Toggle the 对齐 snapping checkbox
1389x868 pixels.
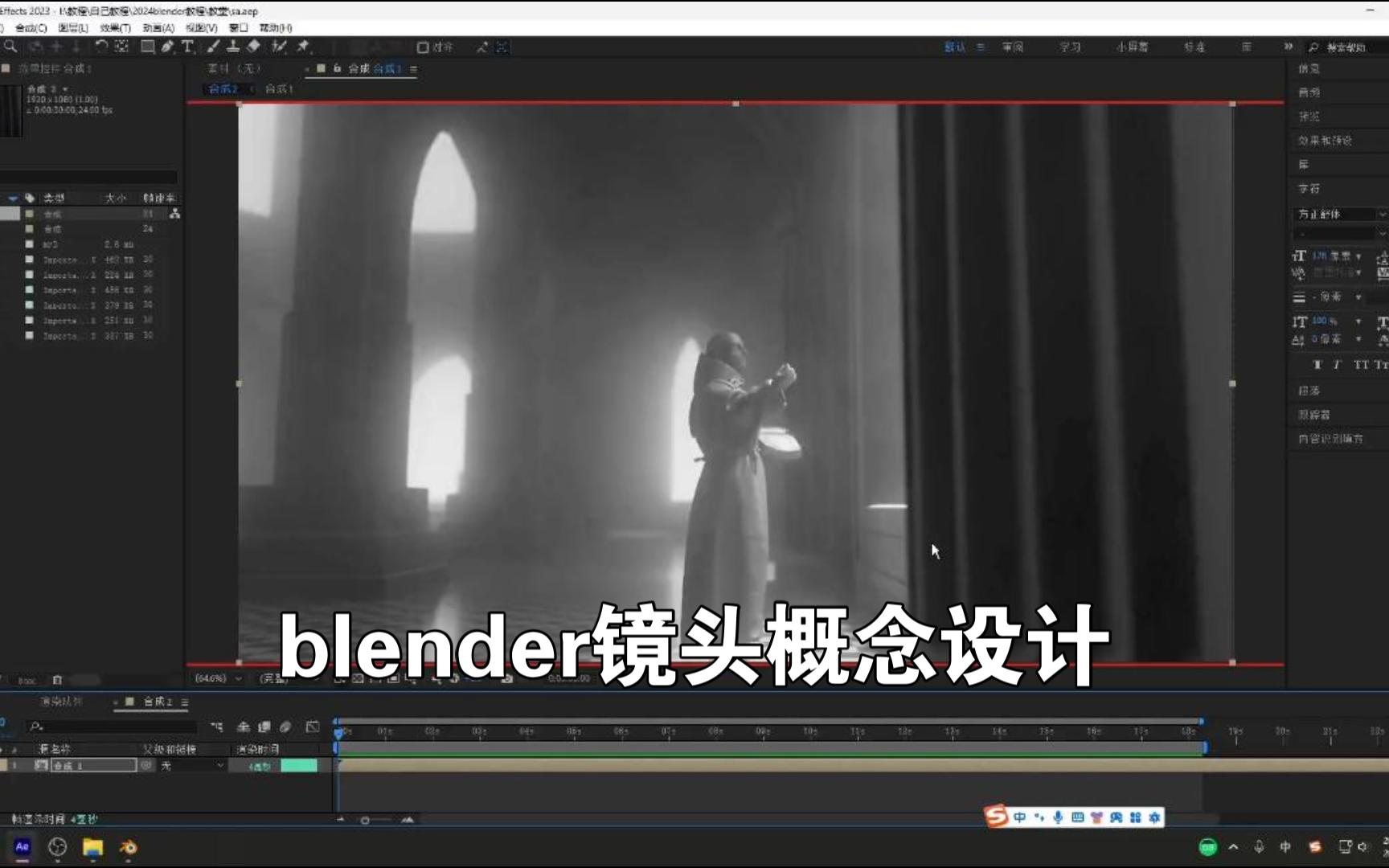tap(423, 47)
